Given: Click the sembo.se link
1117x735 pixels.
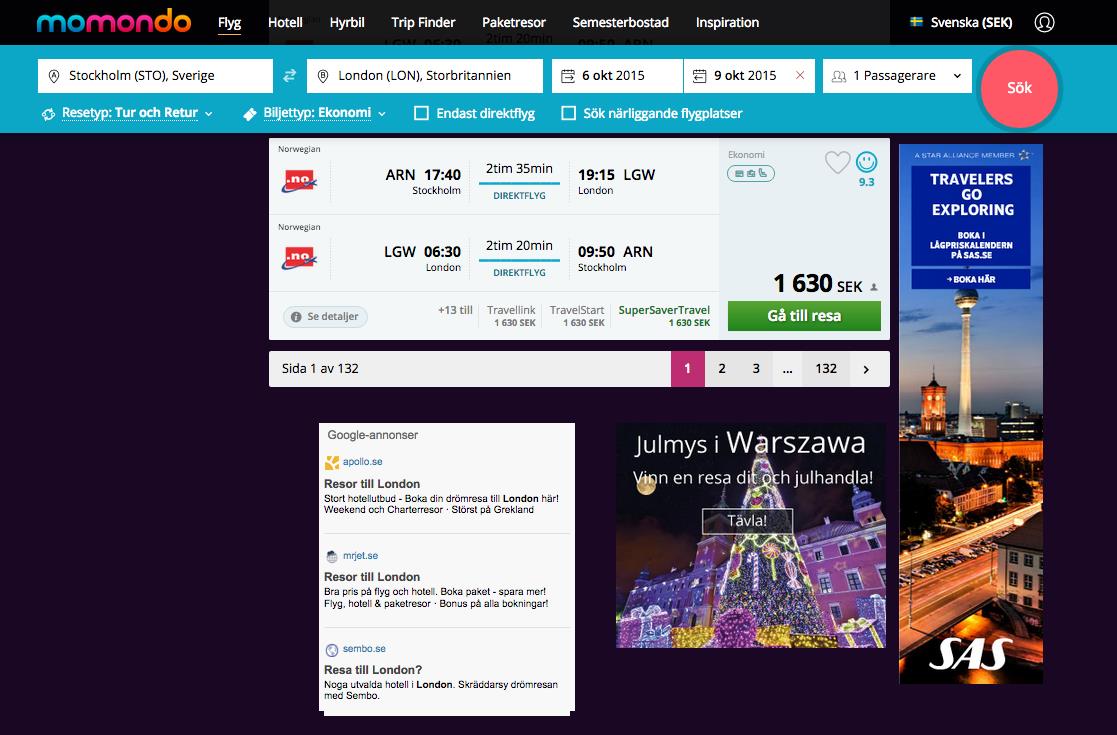Looking at the screenshot, I should click(364, 649).
